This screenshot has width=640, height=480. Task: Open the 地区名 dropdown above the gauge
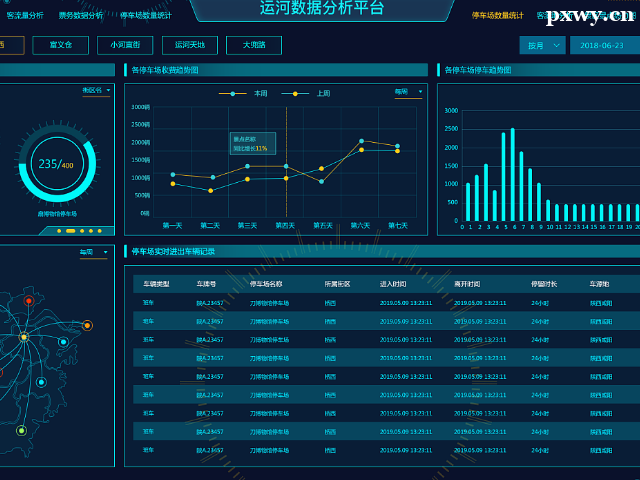(x=96, y=91)
